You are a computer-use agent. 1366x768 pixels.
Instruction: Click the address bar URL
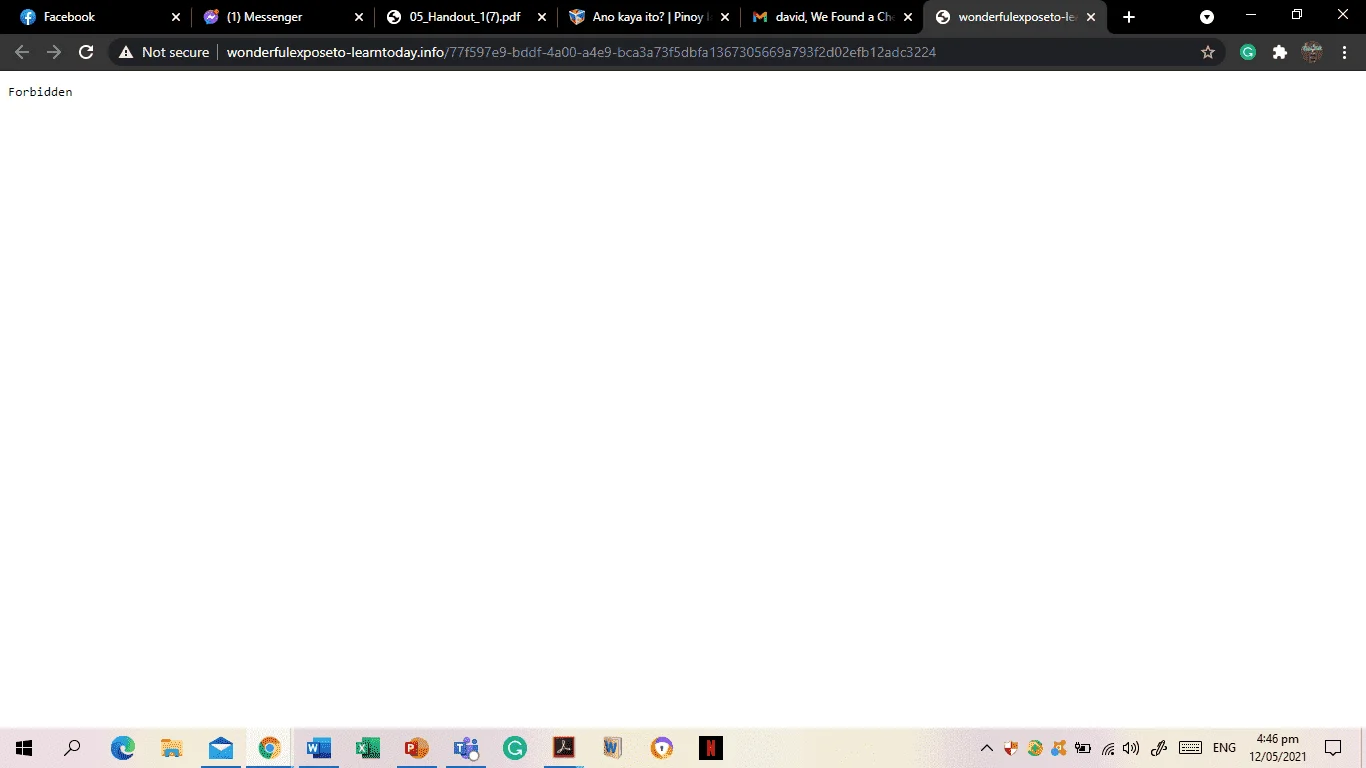coord(581,52)
